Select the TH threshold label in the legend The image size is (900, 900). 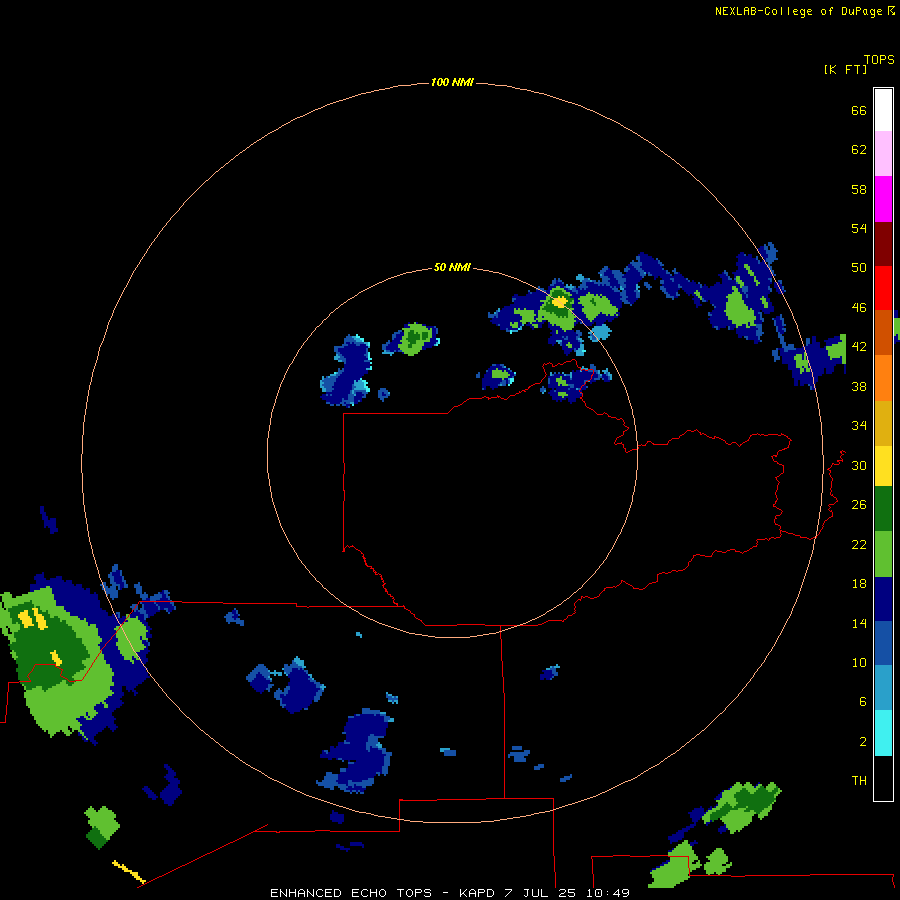[859, 781]
